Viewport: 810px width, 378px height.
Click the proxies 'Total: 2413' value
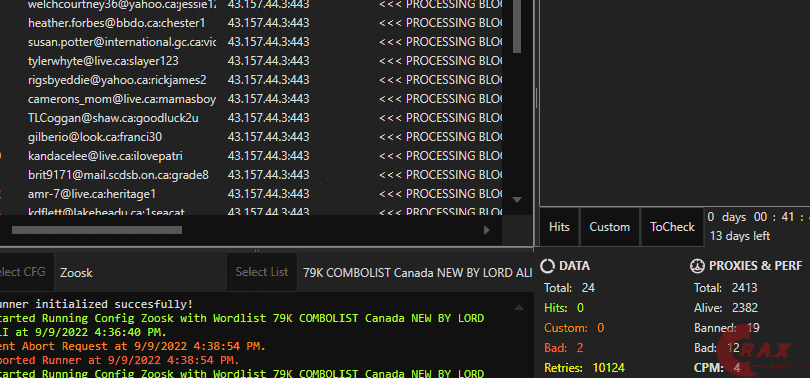point(725,288)
